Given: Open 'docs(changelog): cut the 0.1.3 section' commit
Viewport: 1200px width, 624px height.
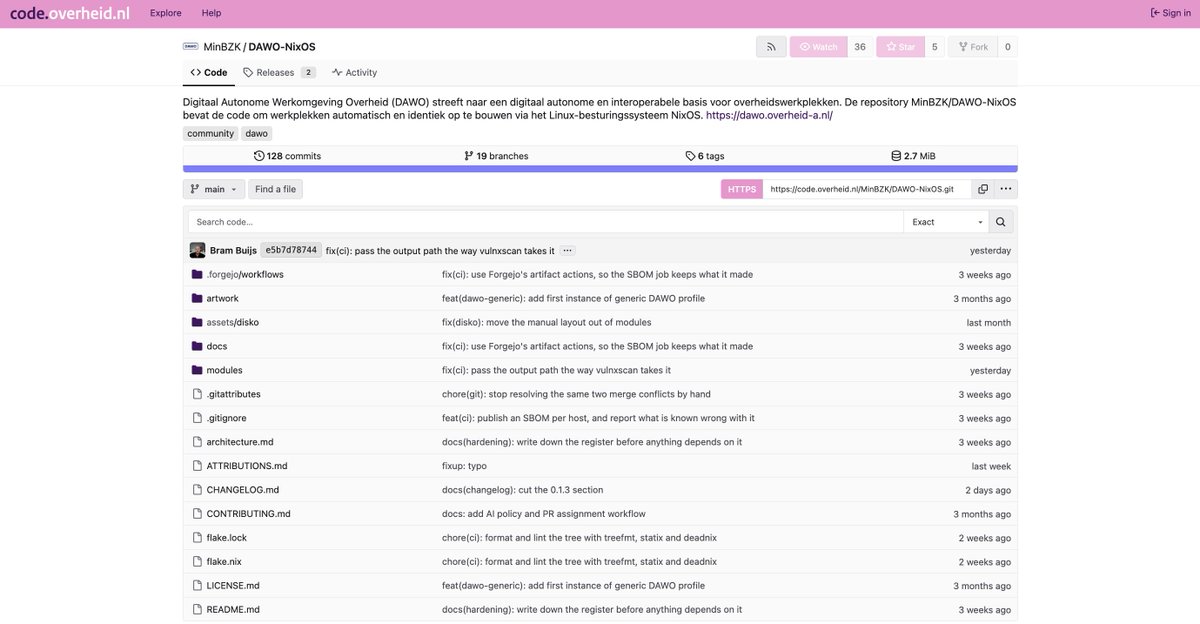Looking at the screenshot, I should (522, 490).
